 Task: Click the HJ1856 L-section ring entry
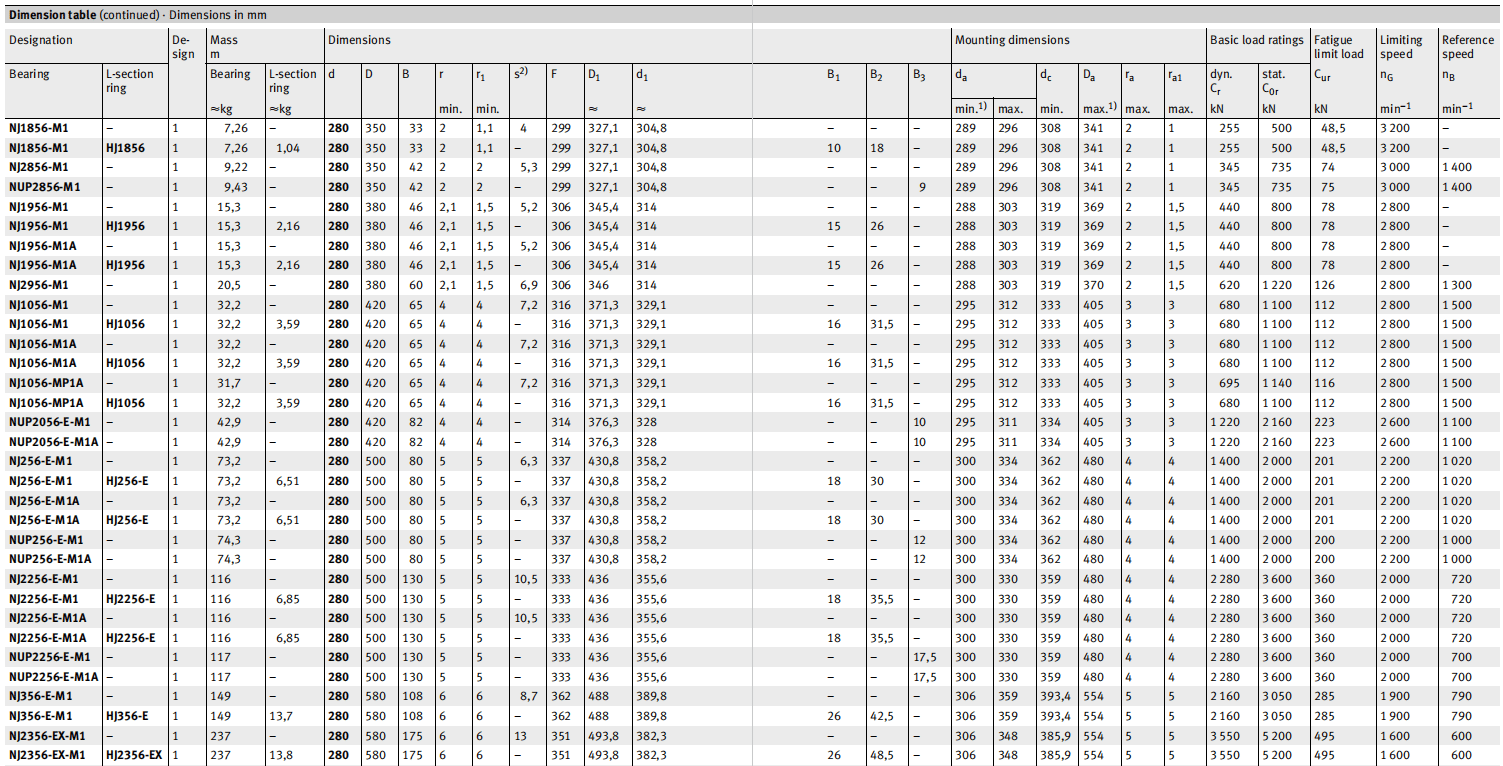[x=125, y=148]
